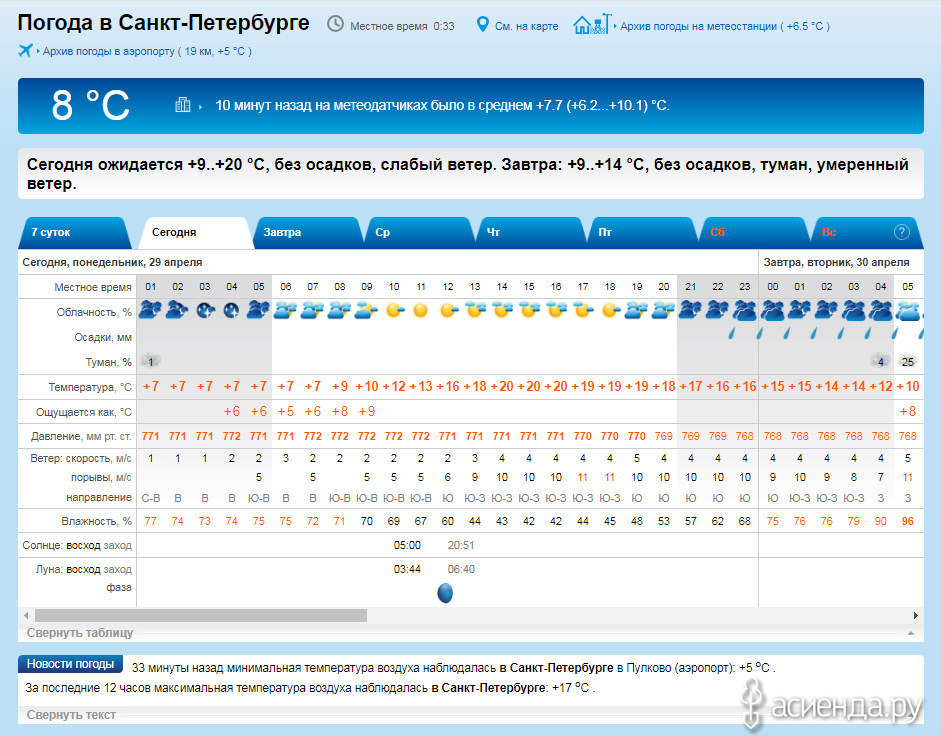Click sunrise time 05:00

point(407,545)
